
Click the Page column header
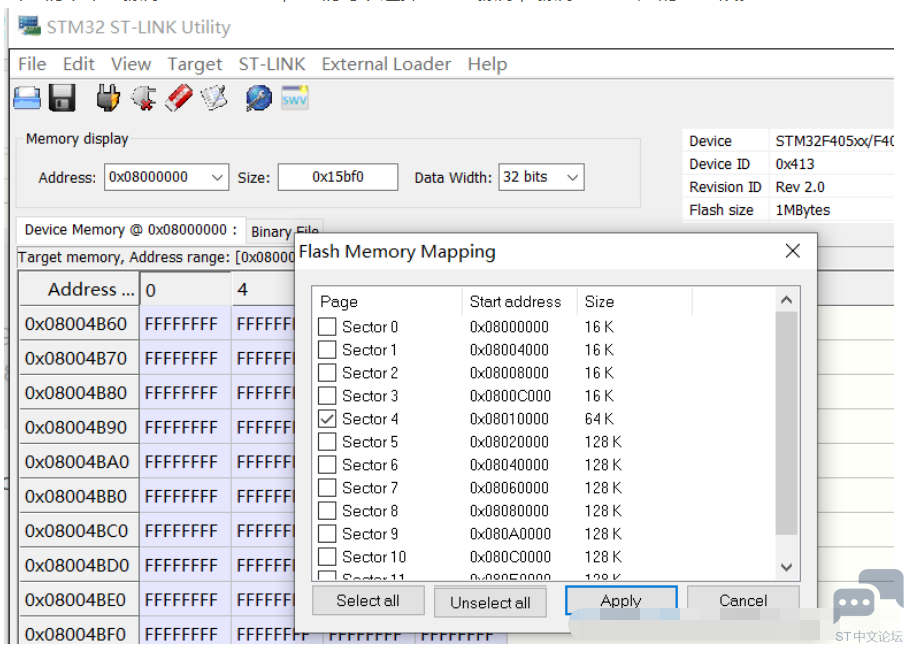[387, 302]
